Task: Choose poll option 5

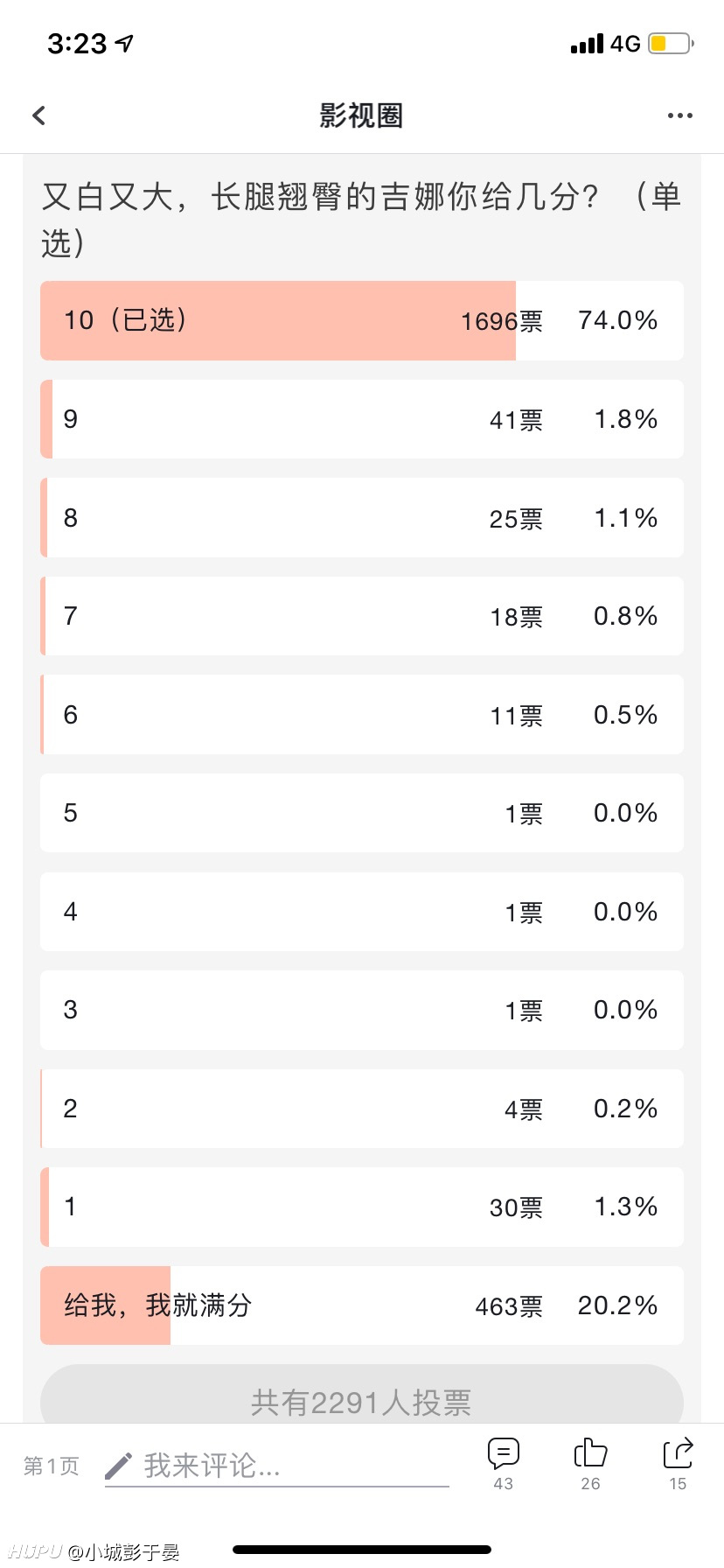Action: 362,813
